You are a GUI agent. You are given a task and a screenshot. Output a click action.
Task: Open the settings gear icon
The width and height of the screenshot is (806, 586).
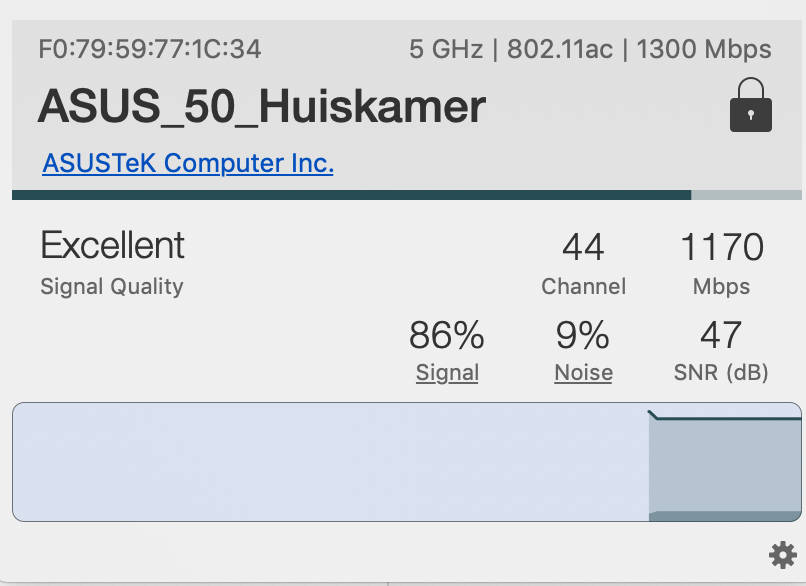pyautogui.click(x=782, y=555)
